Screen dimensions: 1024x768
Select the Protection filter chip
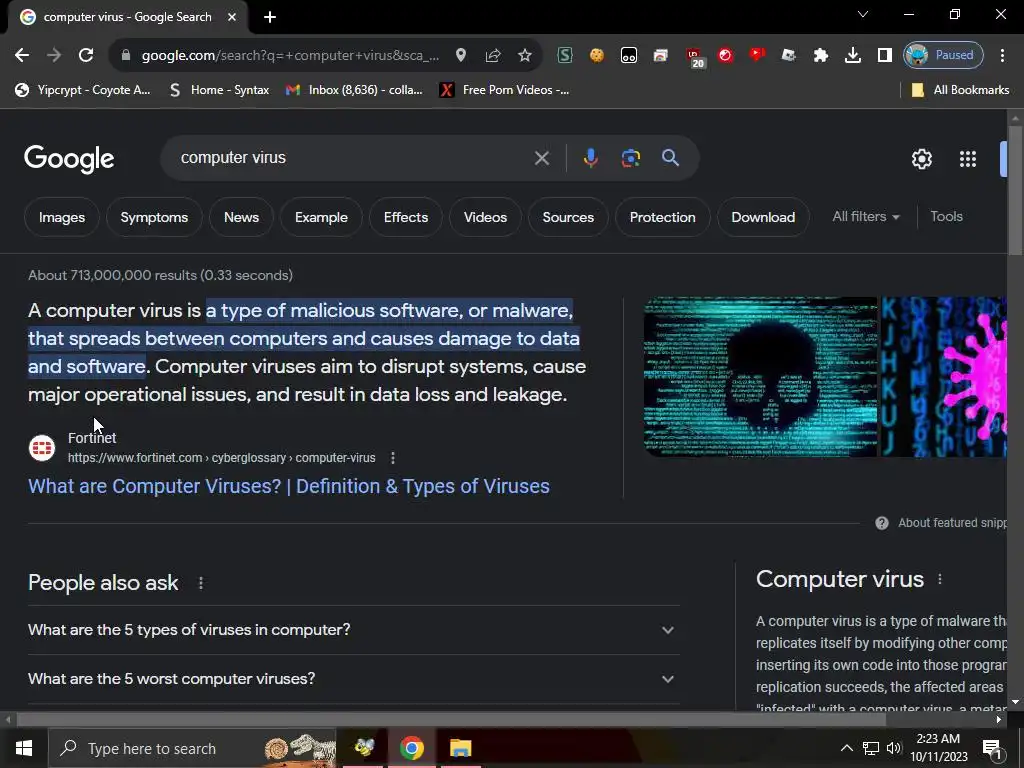click(662, 217)
